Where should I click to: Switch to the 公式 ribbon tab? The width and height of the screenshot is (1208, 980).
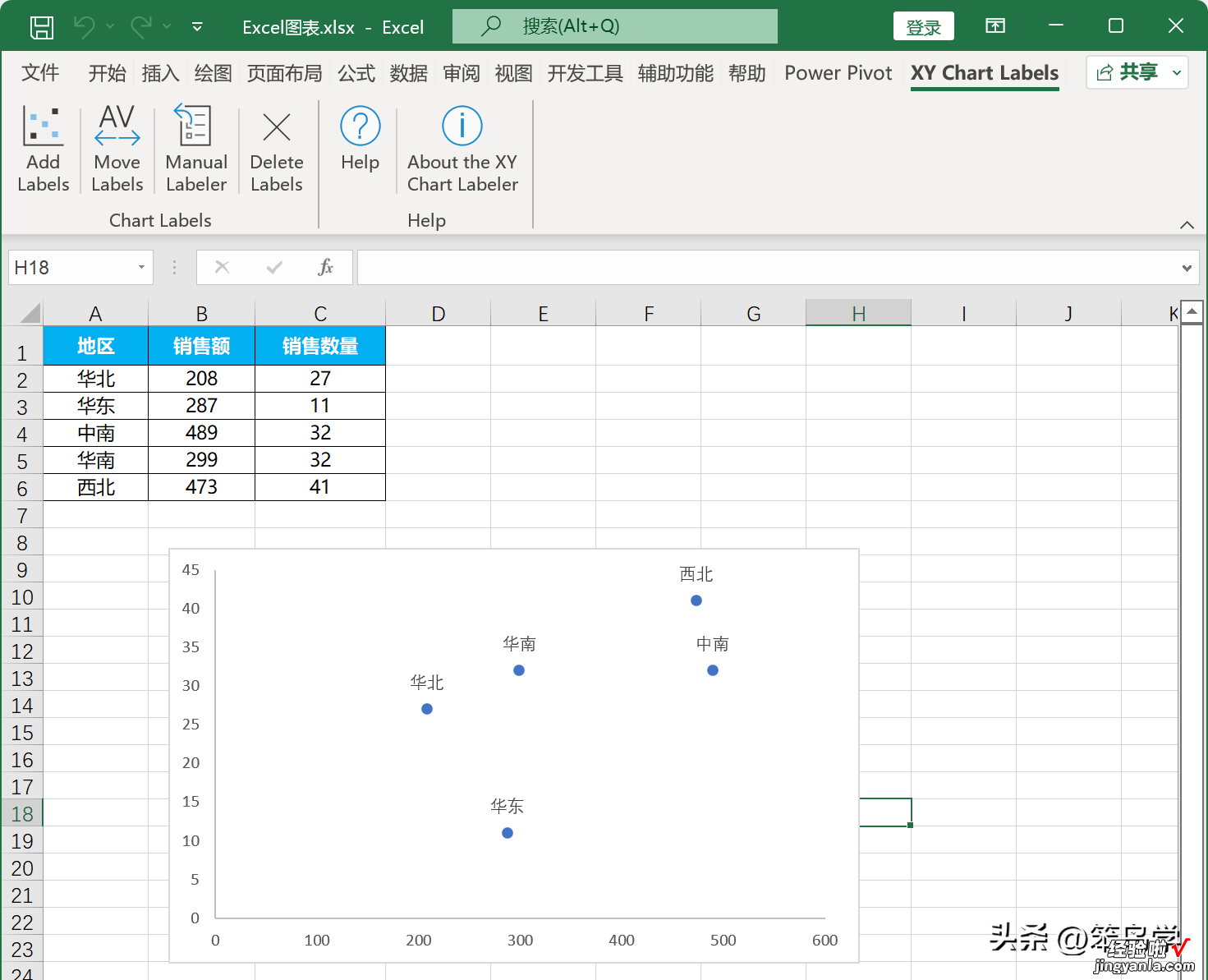pos(356,73)
